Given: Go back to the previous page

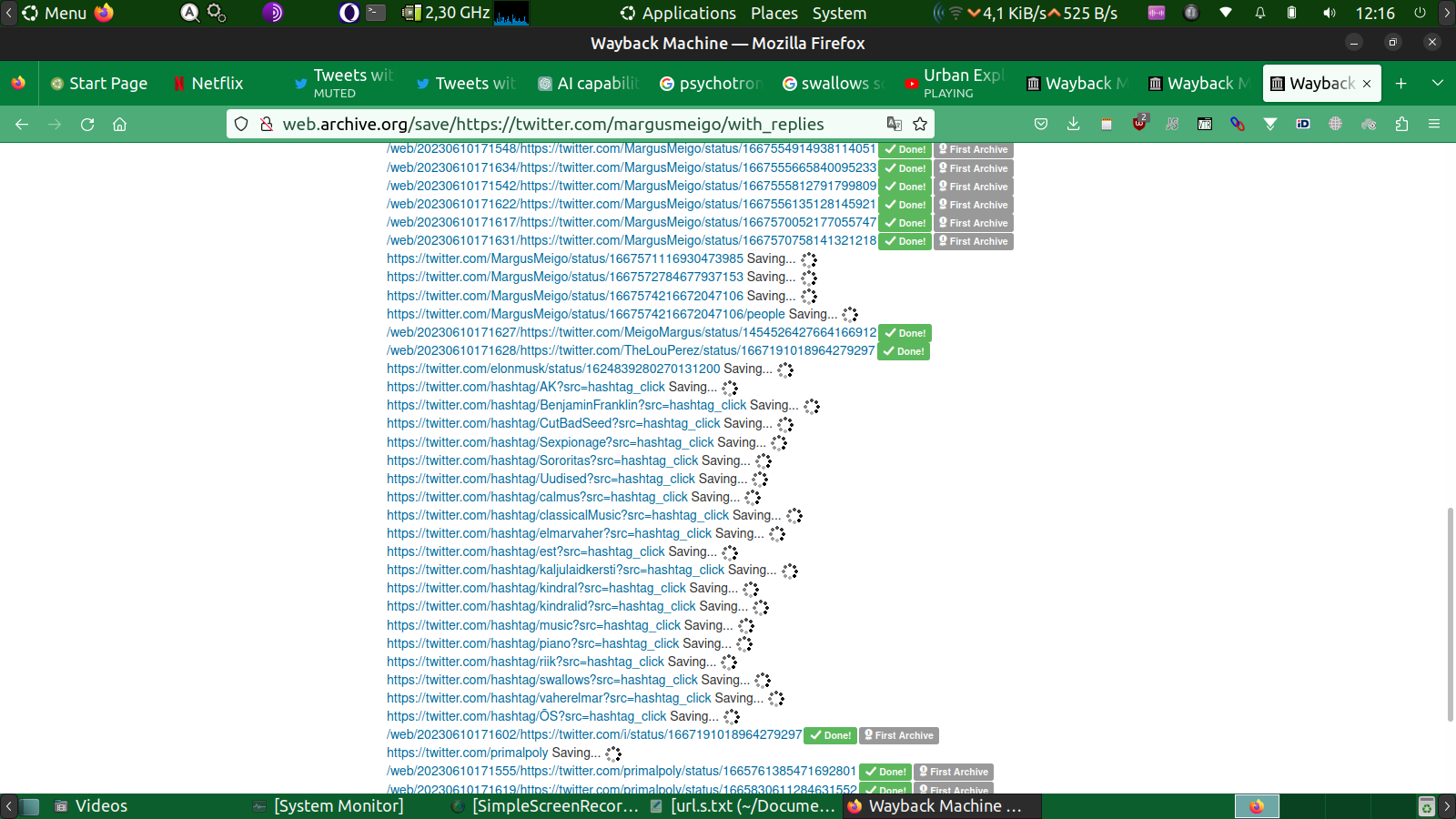Looking at the screenshot, I should click(22, 125).
